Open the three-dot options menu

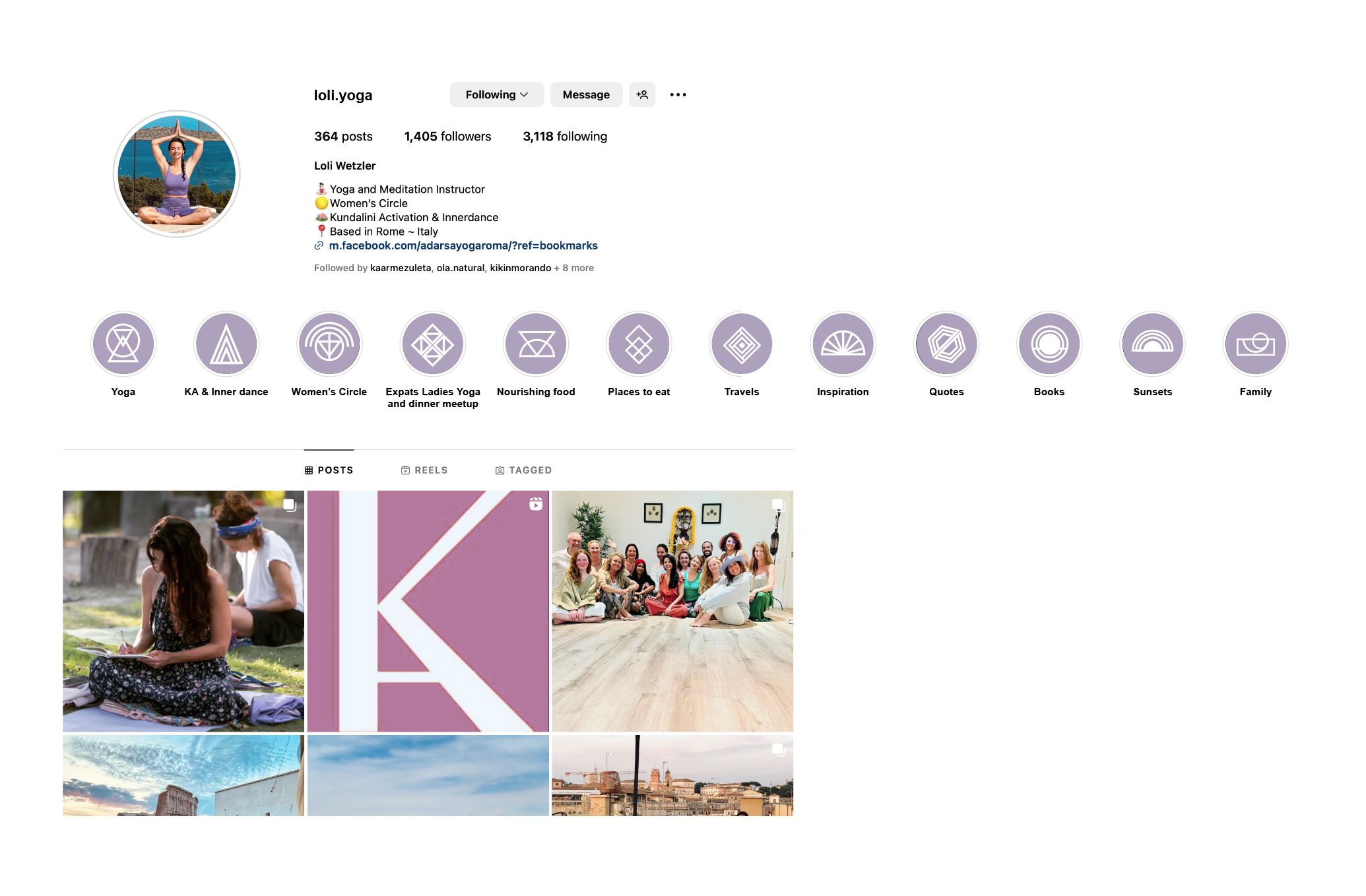(x=678, y=95)
